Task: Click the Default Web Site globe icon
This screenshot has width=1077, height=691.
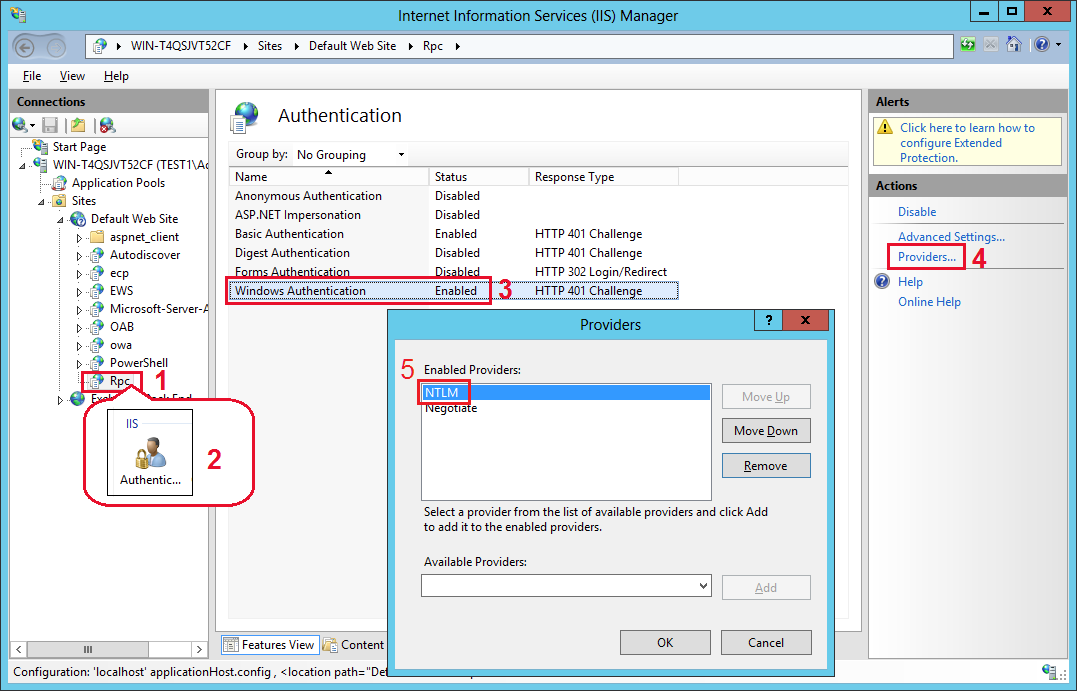Action: [78, 219]
